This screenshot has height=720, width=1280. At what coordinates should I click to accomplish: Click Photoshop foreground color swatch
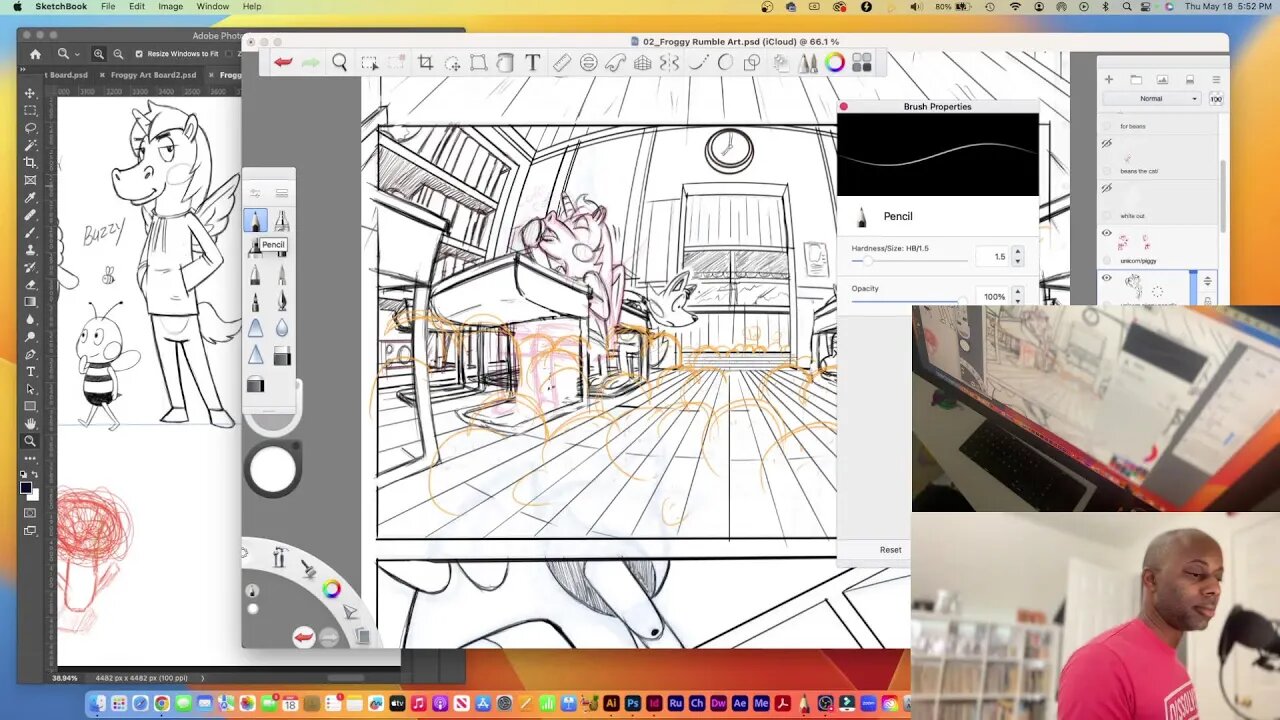click(x=26, y=487)
